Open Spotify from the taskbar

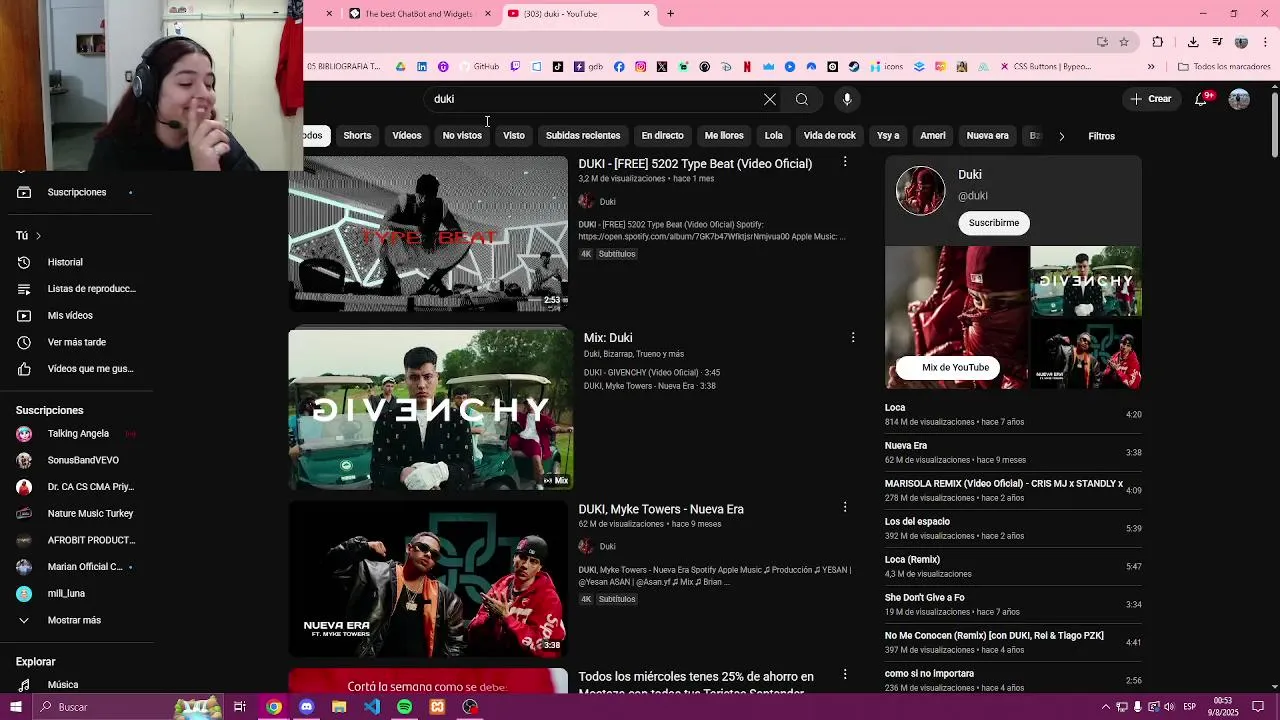[x=404, y=707]
